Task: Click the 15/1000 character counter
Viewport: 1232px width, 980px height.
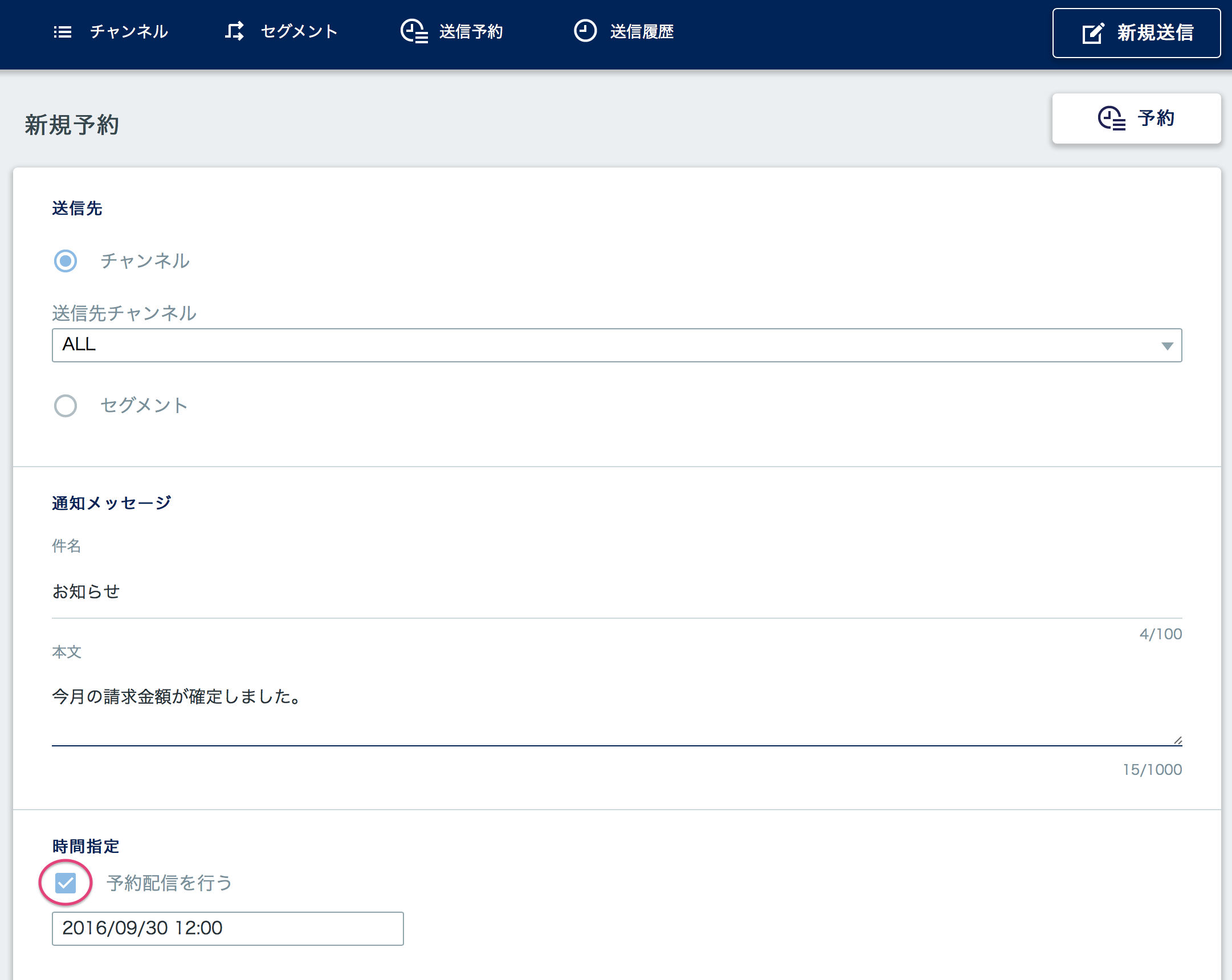Action: 1152,770
